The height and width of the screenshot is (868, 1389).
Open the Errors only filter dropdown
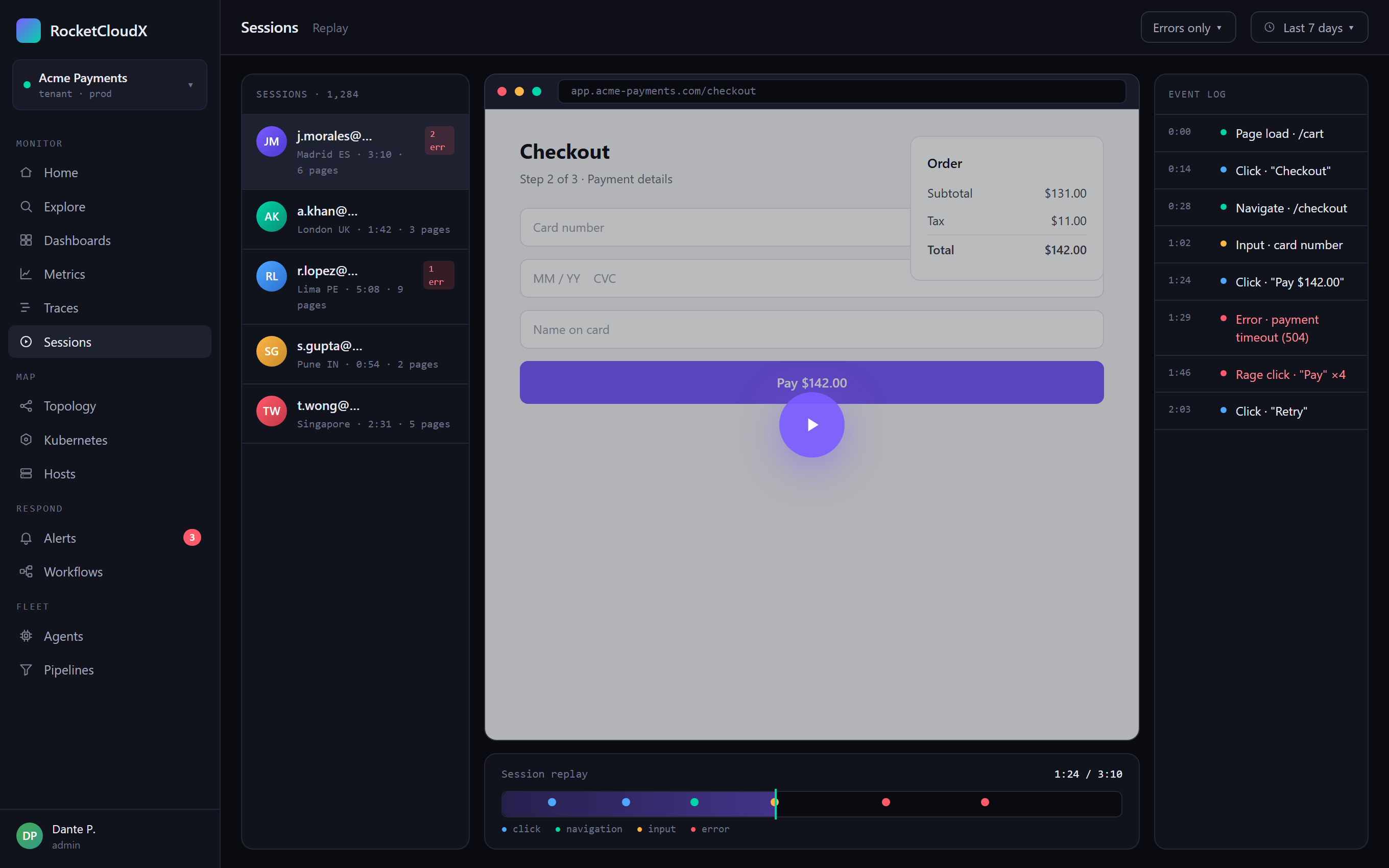click(x=1187, y=28)
